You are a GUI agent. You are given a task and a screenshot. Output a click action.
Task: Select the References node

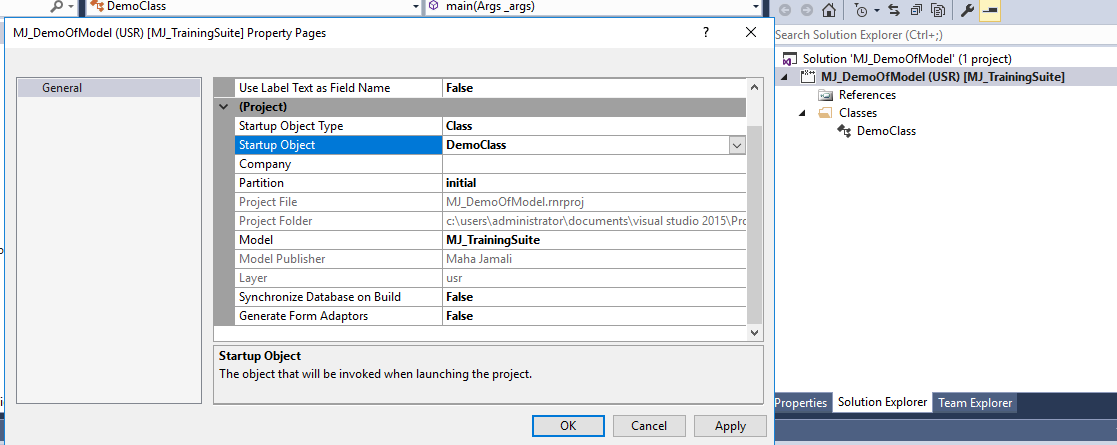pyautogui.click(x=867, y=95)
